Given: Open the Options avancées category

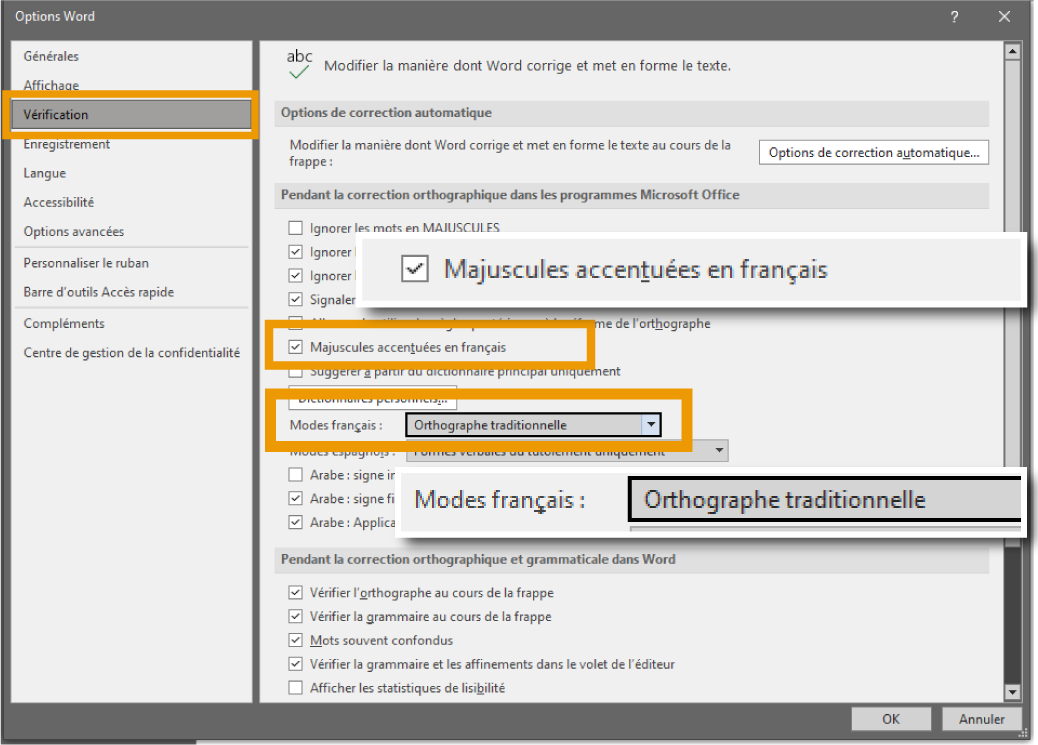Looking at the screenshot, I should pyautogui.click(x=74, y=232).
